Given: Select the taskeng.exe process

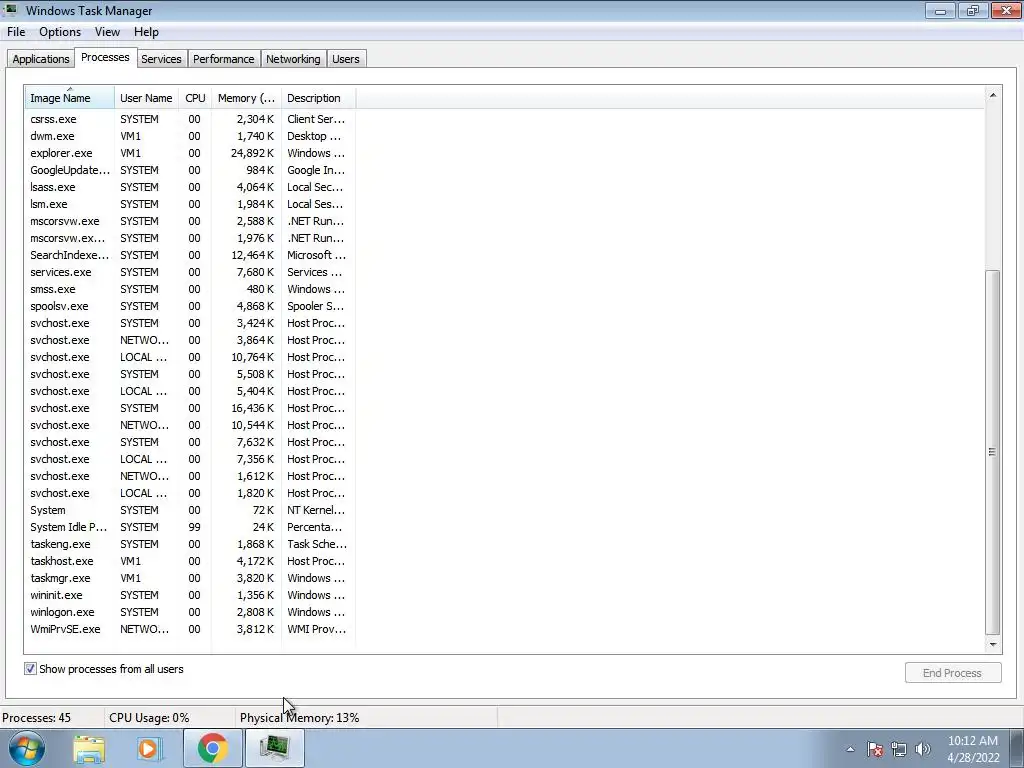Looking at the screenshot, I should (x=189, y=544).
